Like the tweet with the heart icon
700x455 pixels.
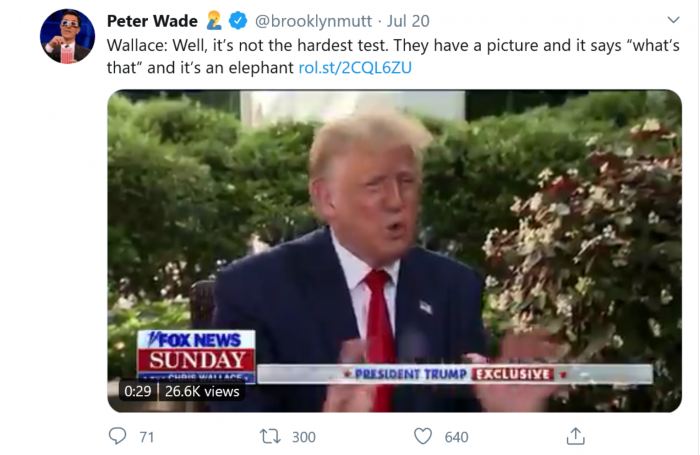(x=423, y=436)
